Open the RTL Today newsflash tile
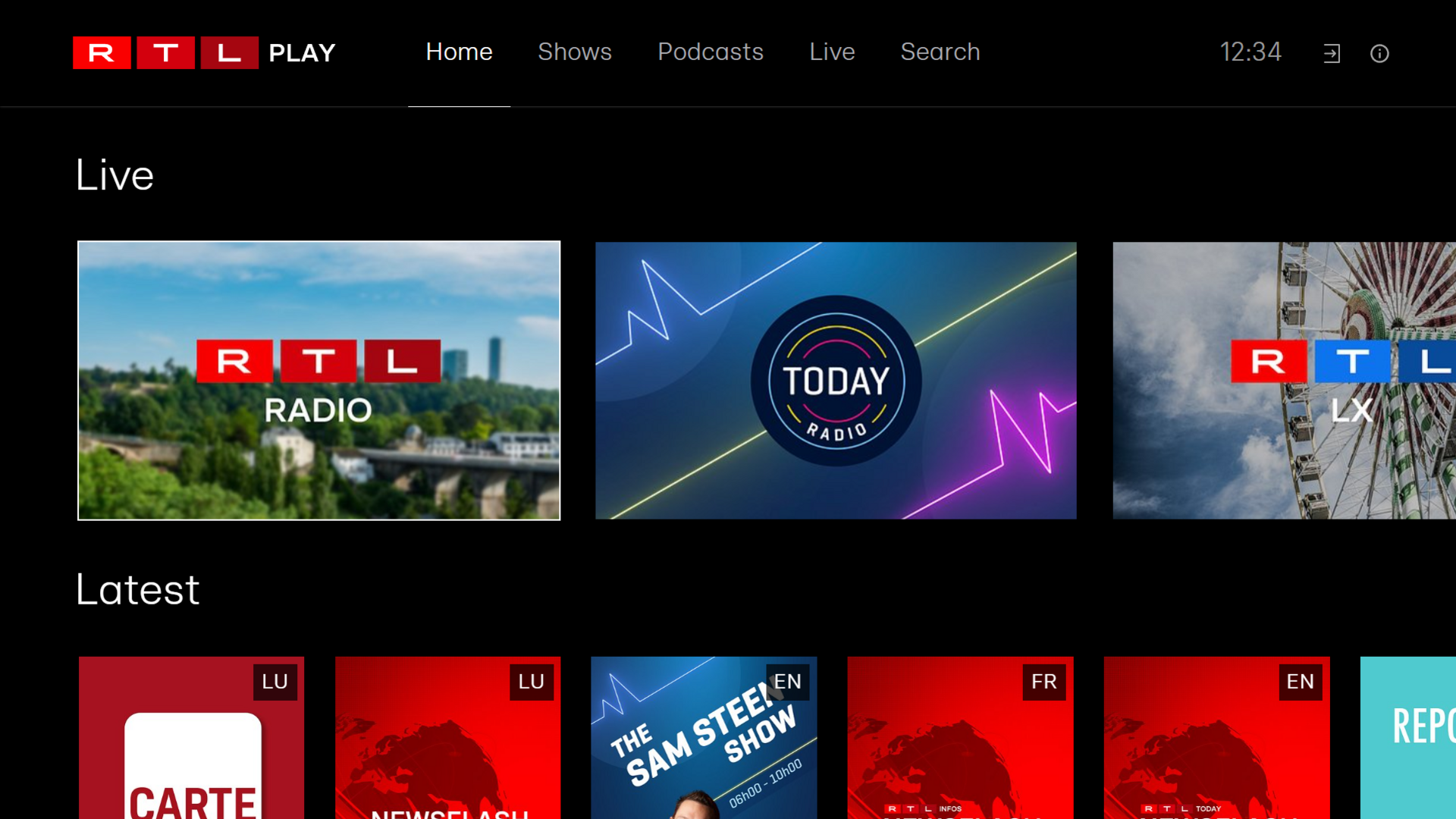 pos(1216,738)
